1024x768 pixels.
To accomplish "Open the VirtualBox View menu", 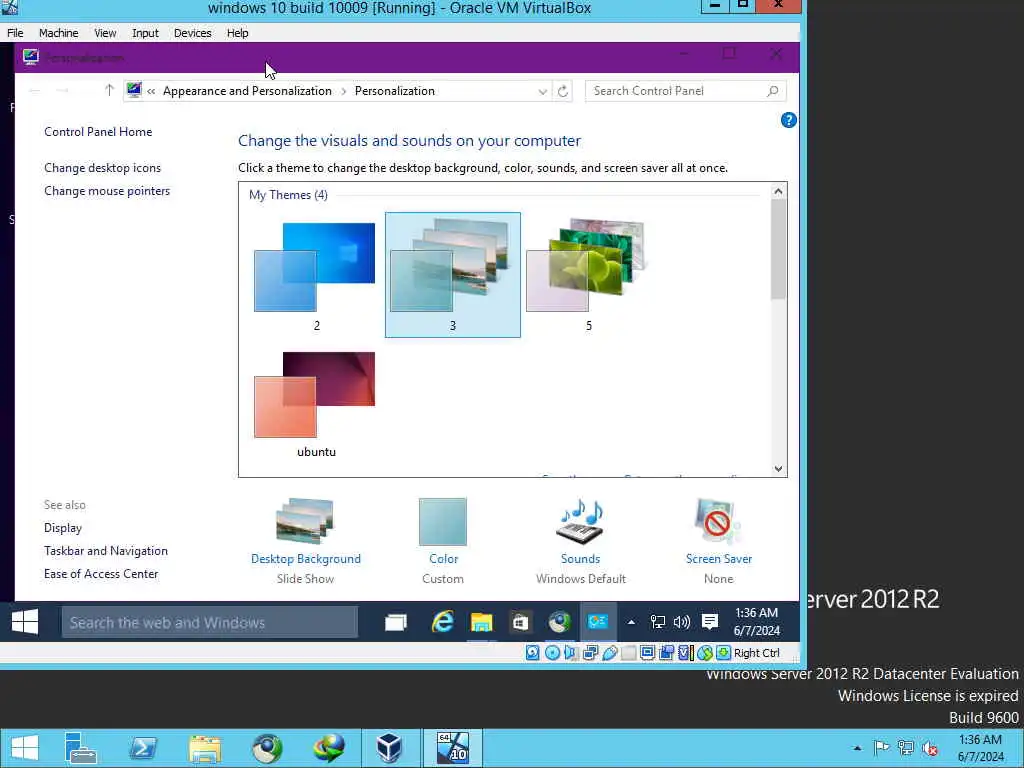I will pos(105,33).
